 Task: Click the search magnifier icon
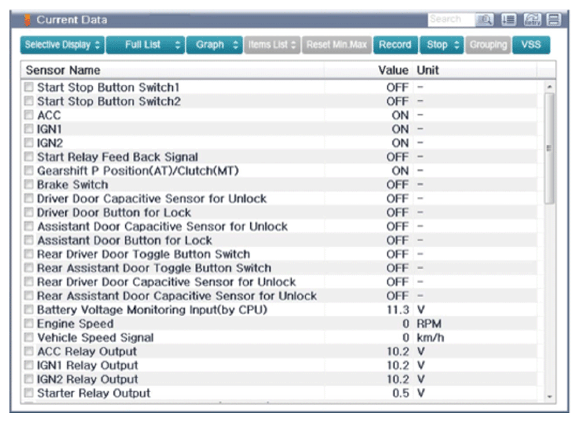point(485,20)
